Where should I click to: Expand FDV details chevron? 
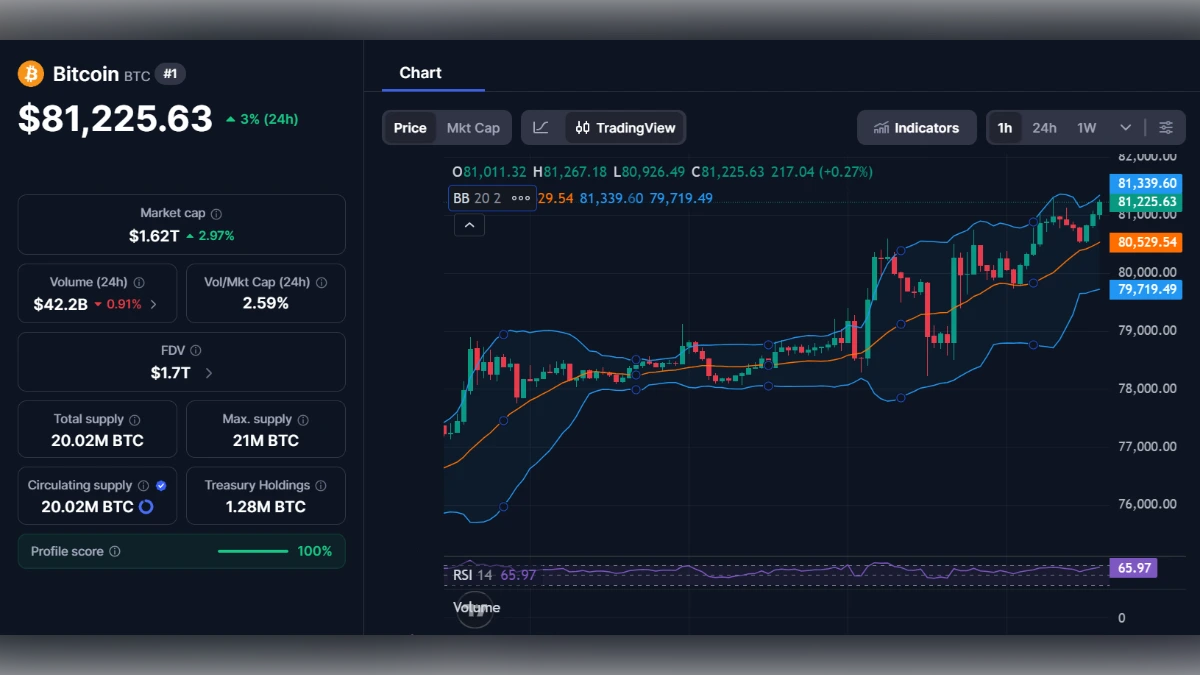coord(209,373)
